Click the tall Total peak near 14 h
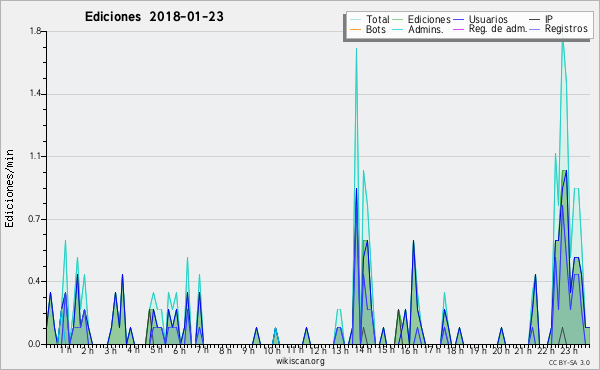This screenshot has height=370, width=600. tap(356, 49)
